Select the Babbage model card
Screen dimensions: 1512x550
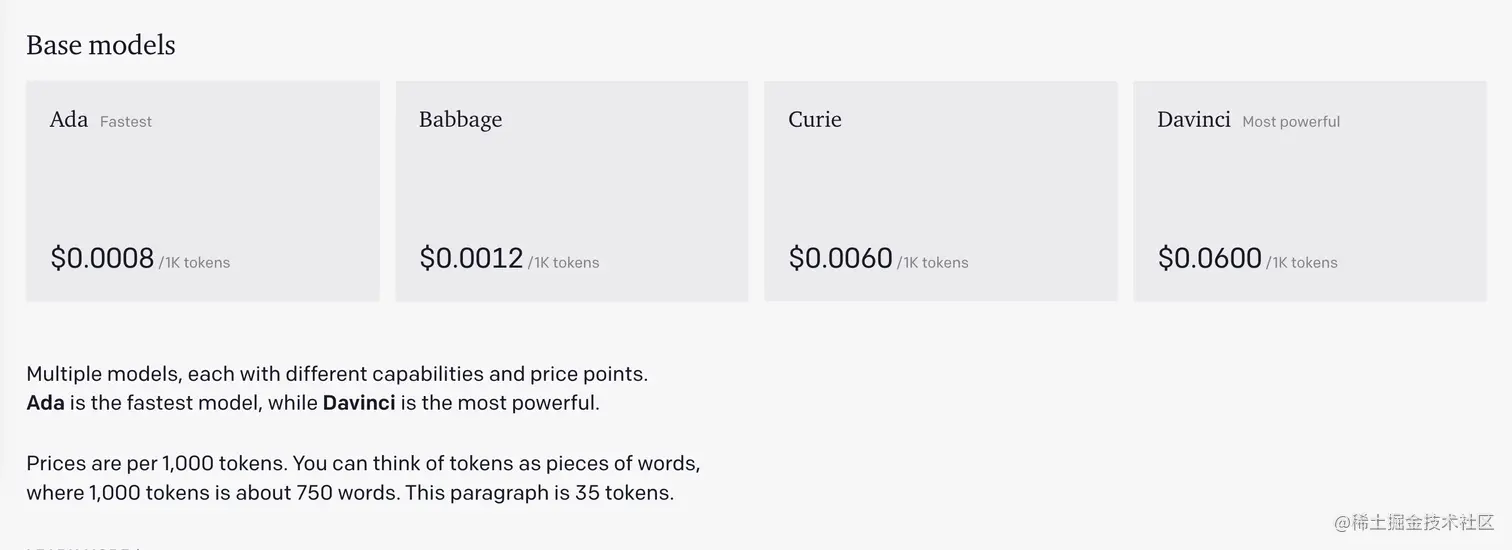(572, 191)
